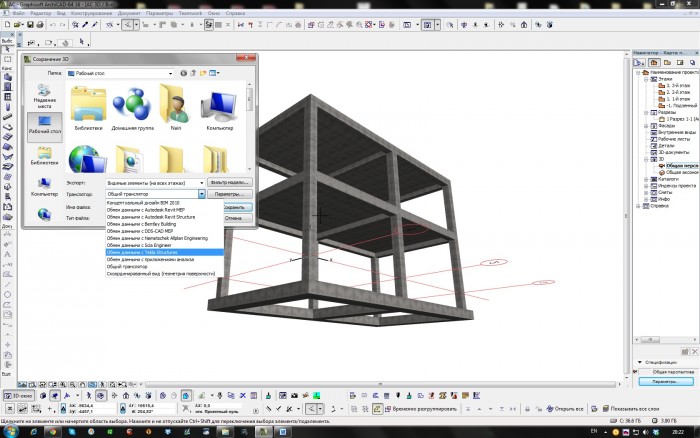700x438 pixels.
Task: Click the Save (floppy disk) toolbar icon
Action: (x=30, y=25)
